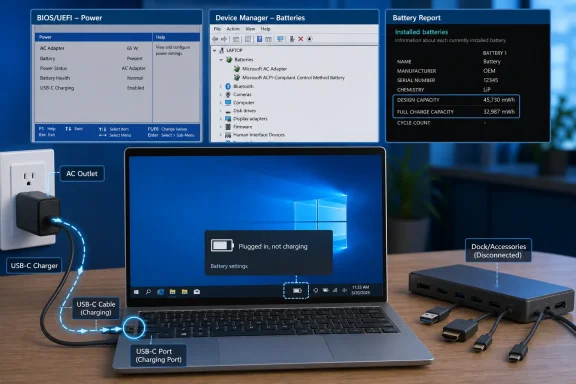The width and height of the screenshot is (576, 384).
Task: Click the volume speaker tray icon
Action: tap(345, 290)
